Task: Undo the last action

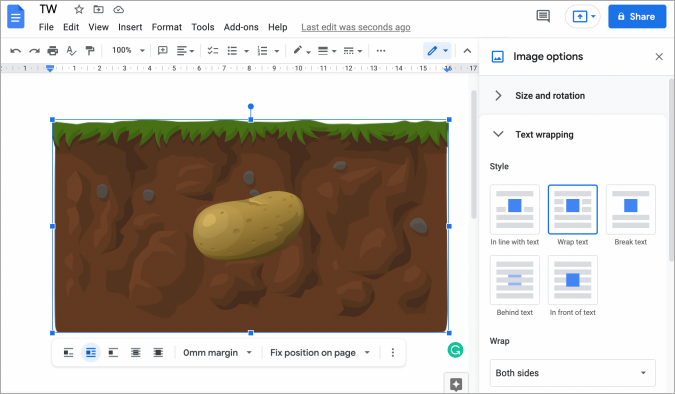Action: pyautogui.click(x=15, y=51)
